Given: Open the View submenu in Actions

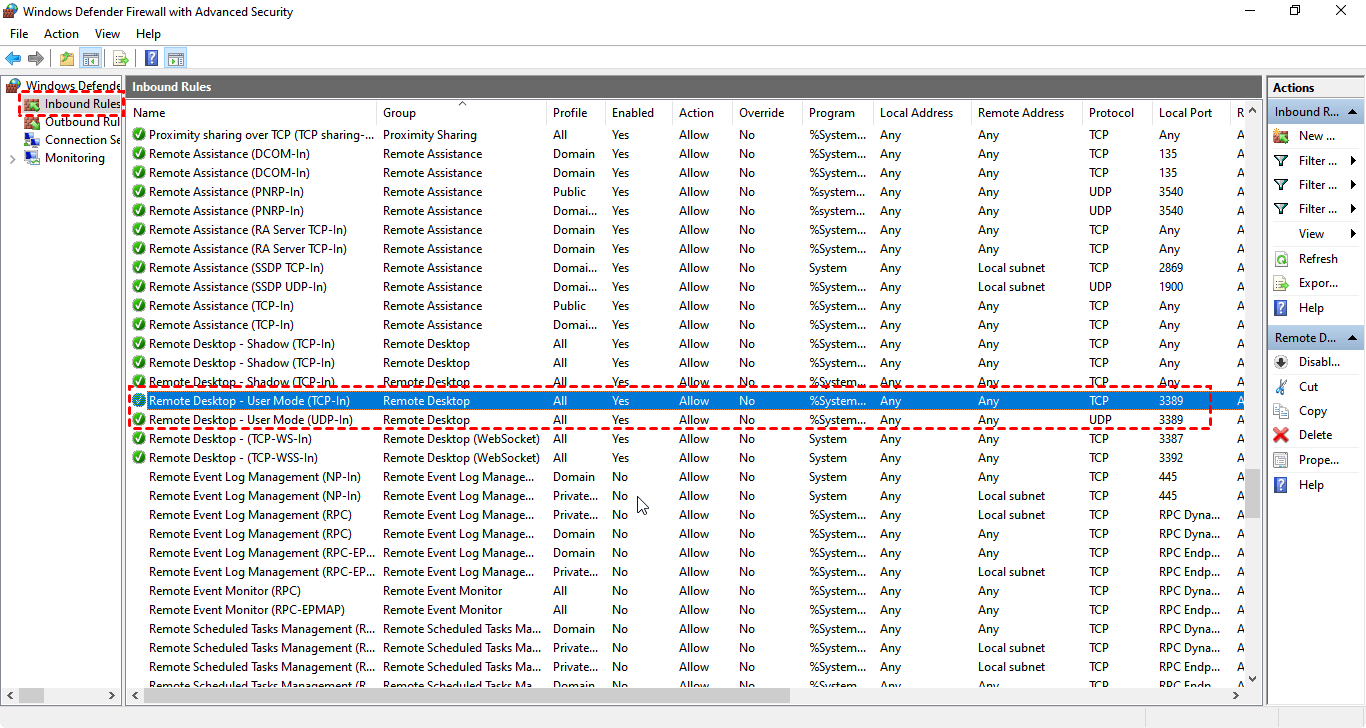Looking at the screenshot, I should pos(1312,234).
